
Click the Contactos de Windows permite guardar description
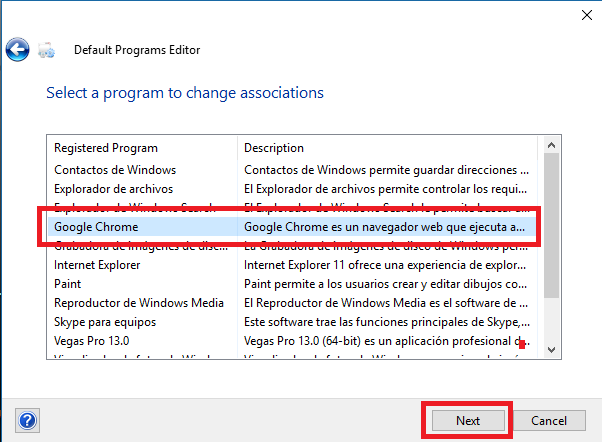click(386, 170)
